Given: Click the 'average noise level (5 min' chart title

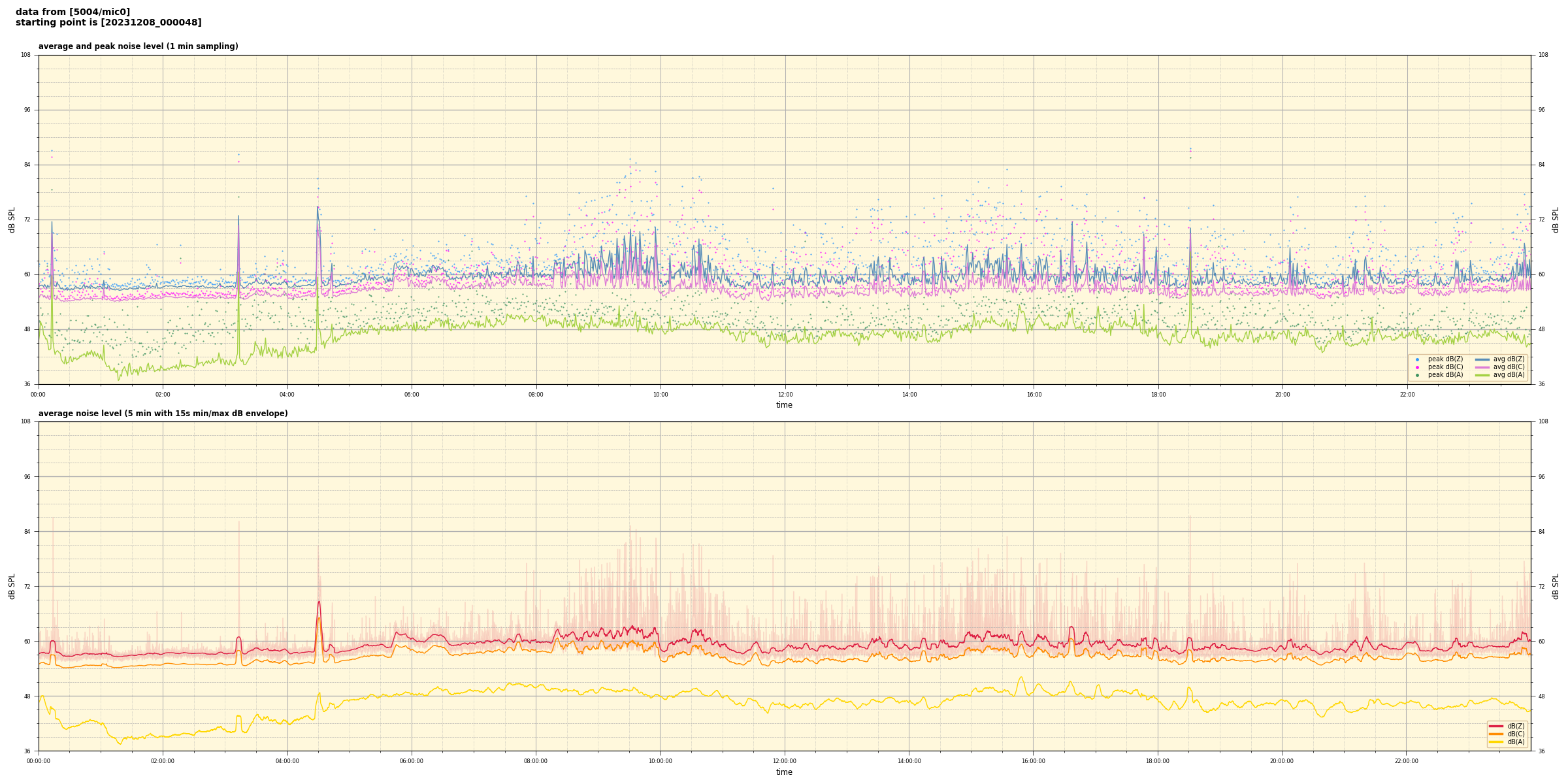Looking at the screenshot, I should 163,414.
